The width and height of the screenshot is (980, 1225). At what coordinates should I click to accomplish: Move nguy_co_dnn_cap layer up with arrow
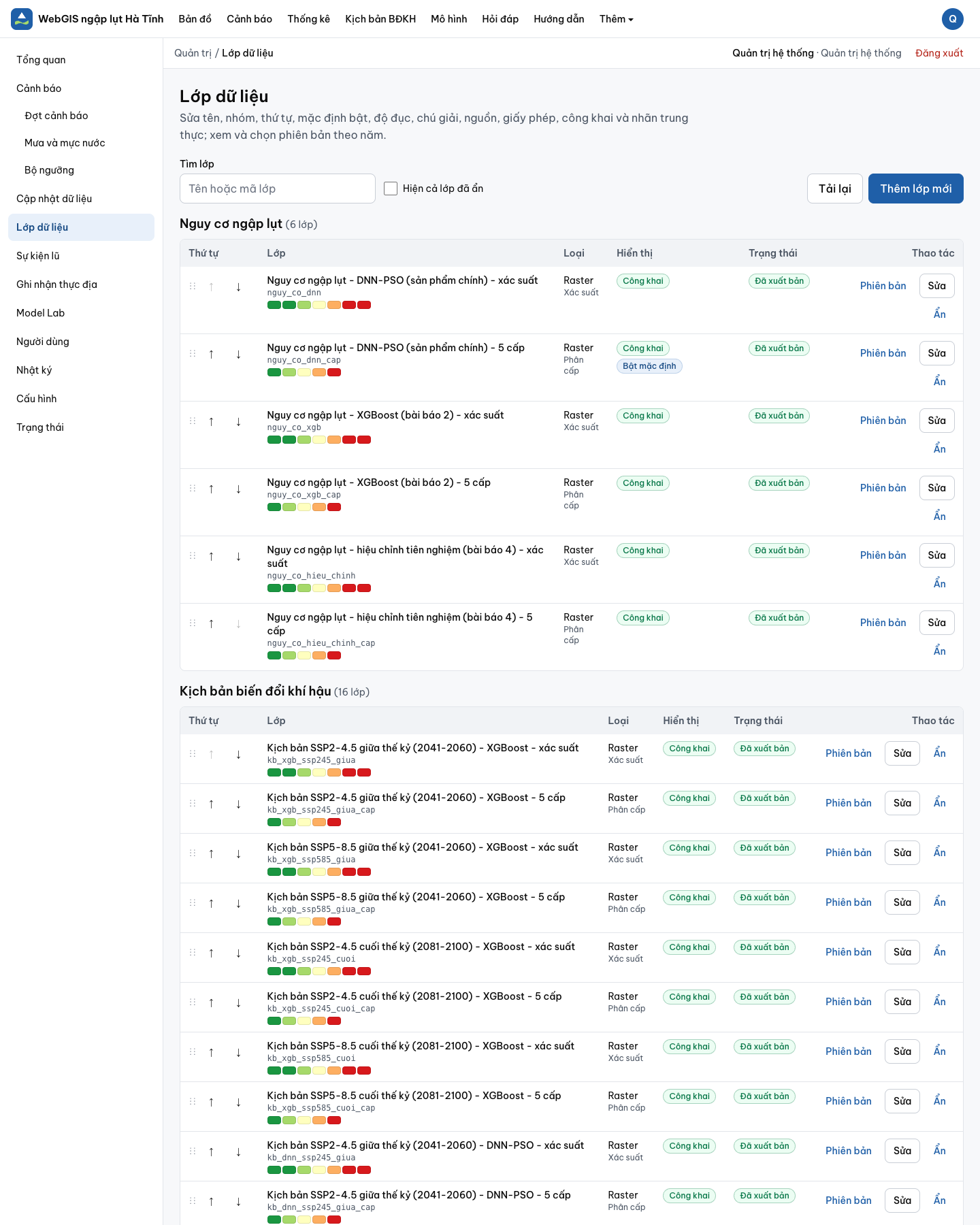[211, 354]
